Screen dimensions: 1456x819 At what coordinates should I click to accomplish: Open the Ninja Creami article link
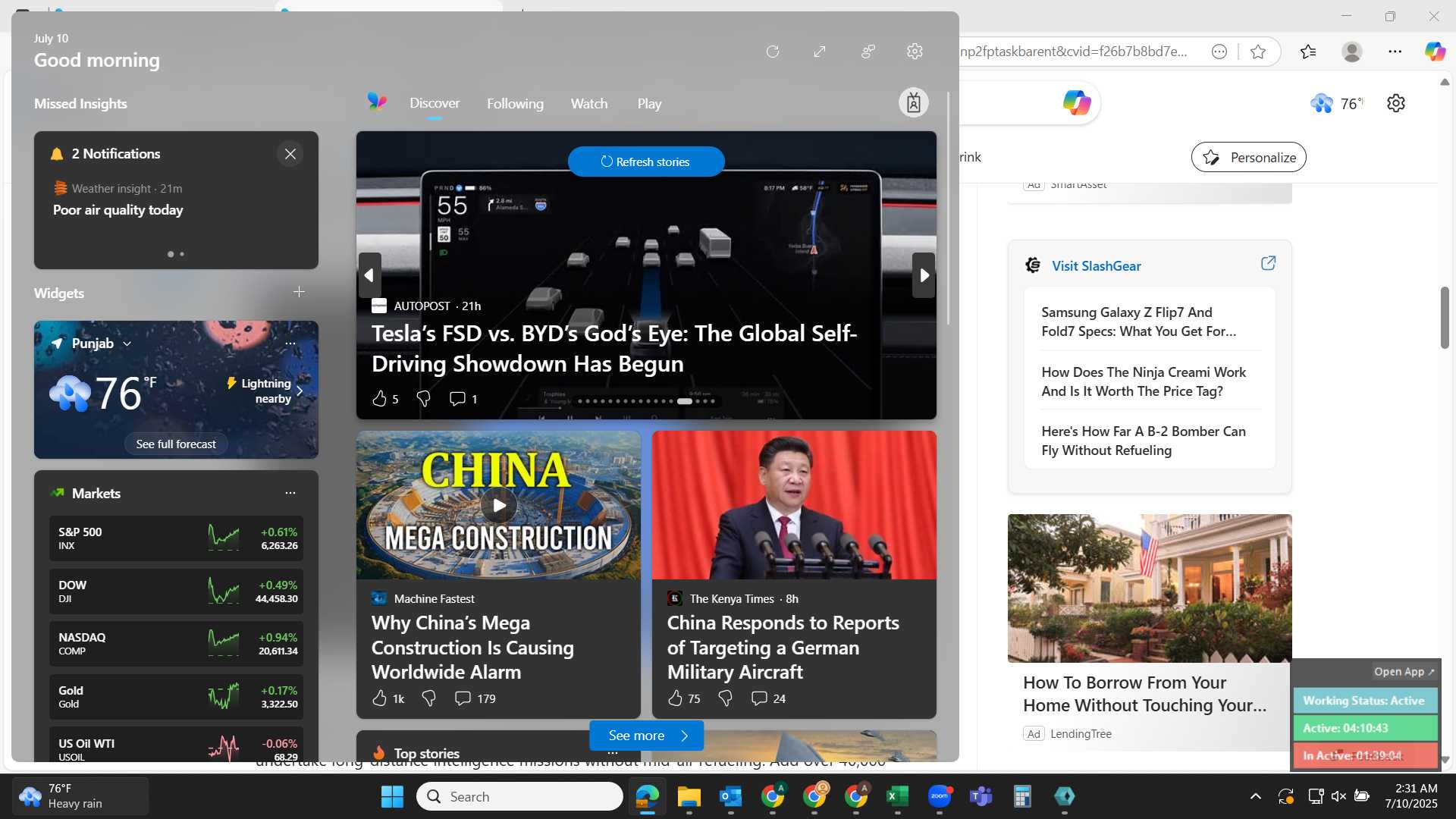[1144, 381]
